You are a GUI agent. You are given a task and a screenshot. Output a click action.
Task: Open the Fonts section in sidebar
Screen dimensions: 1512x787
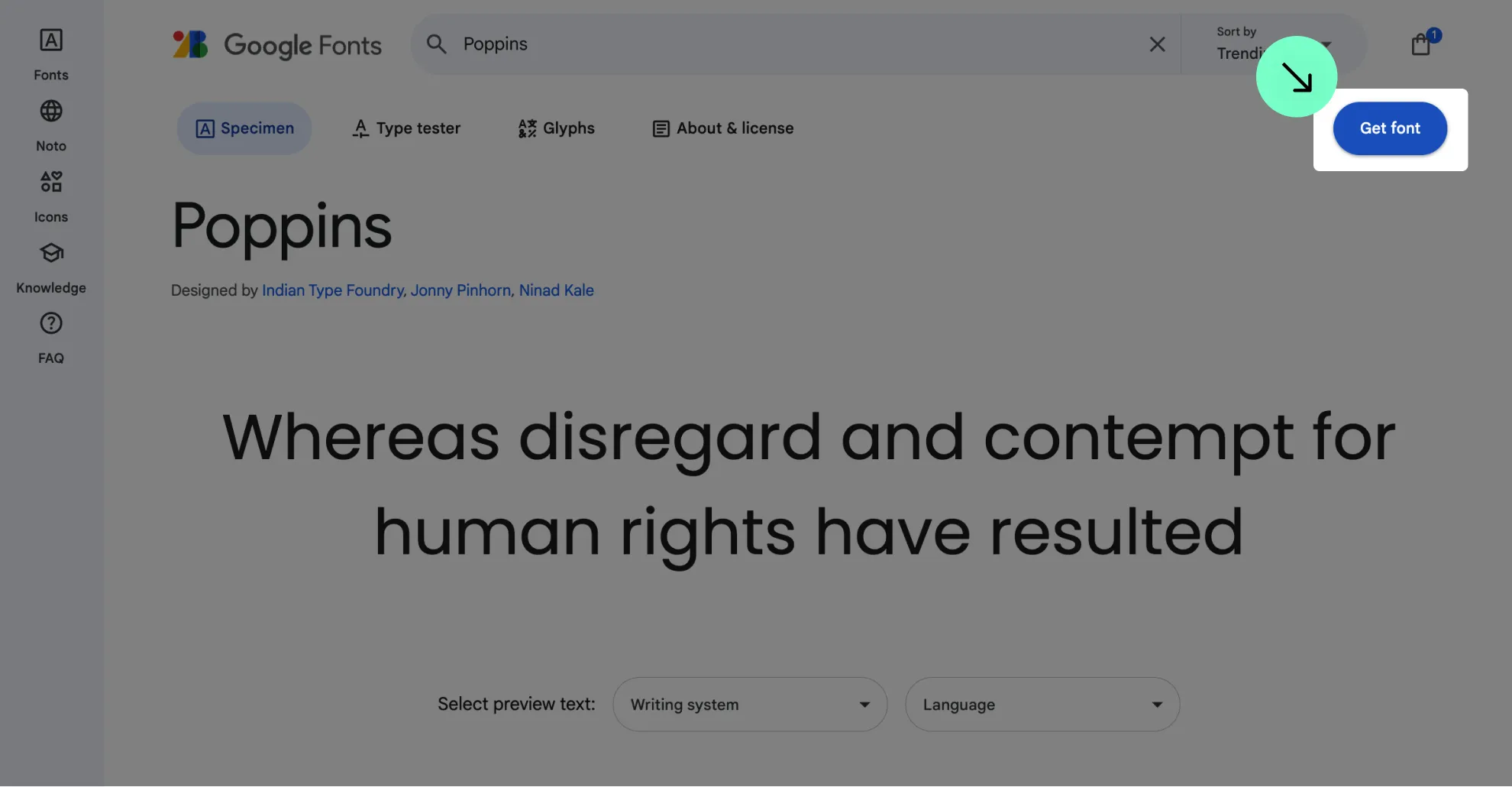coord(51,54)
